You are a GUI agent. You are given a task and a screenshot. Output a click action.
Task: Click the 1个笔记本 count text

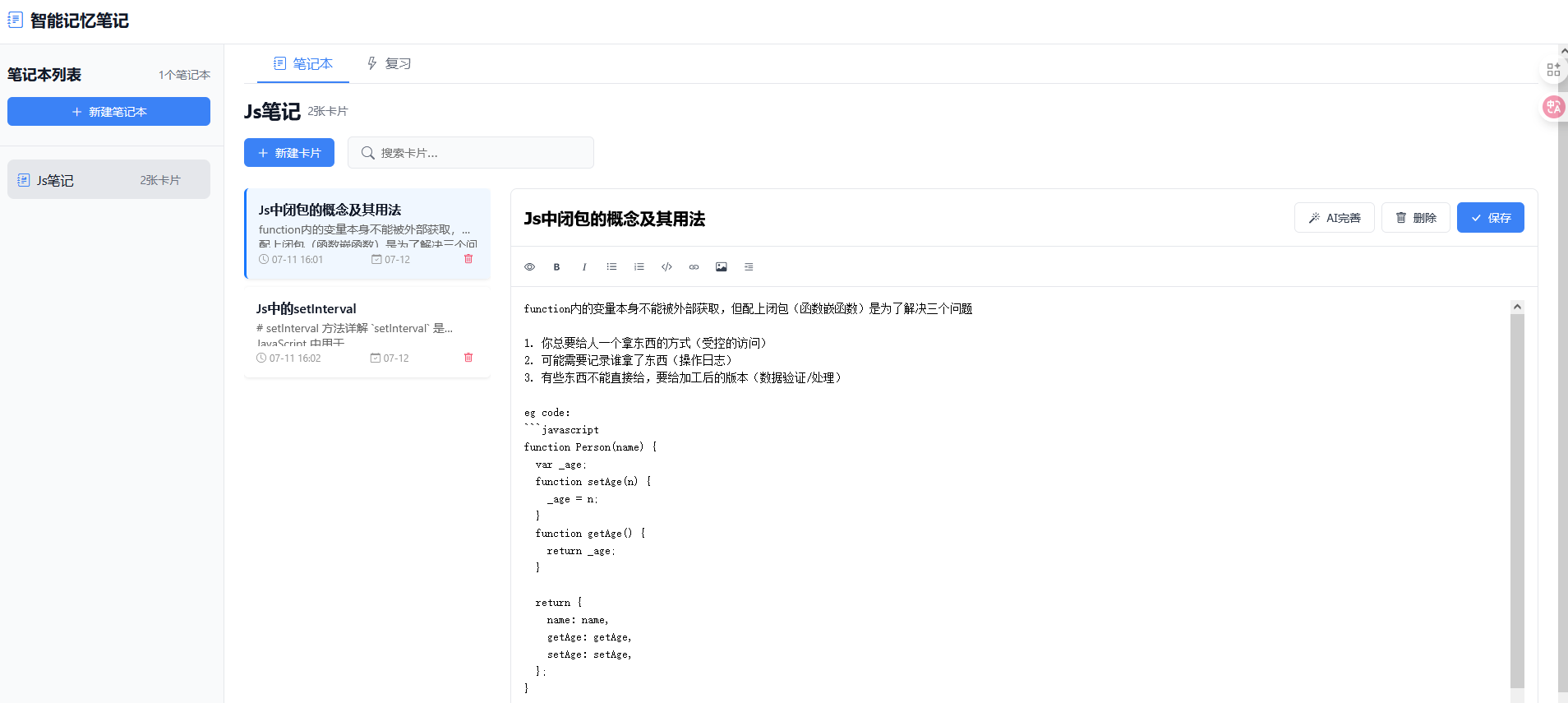[184, 75]
